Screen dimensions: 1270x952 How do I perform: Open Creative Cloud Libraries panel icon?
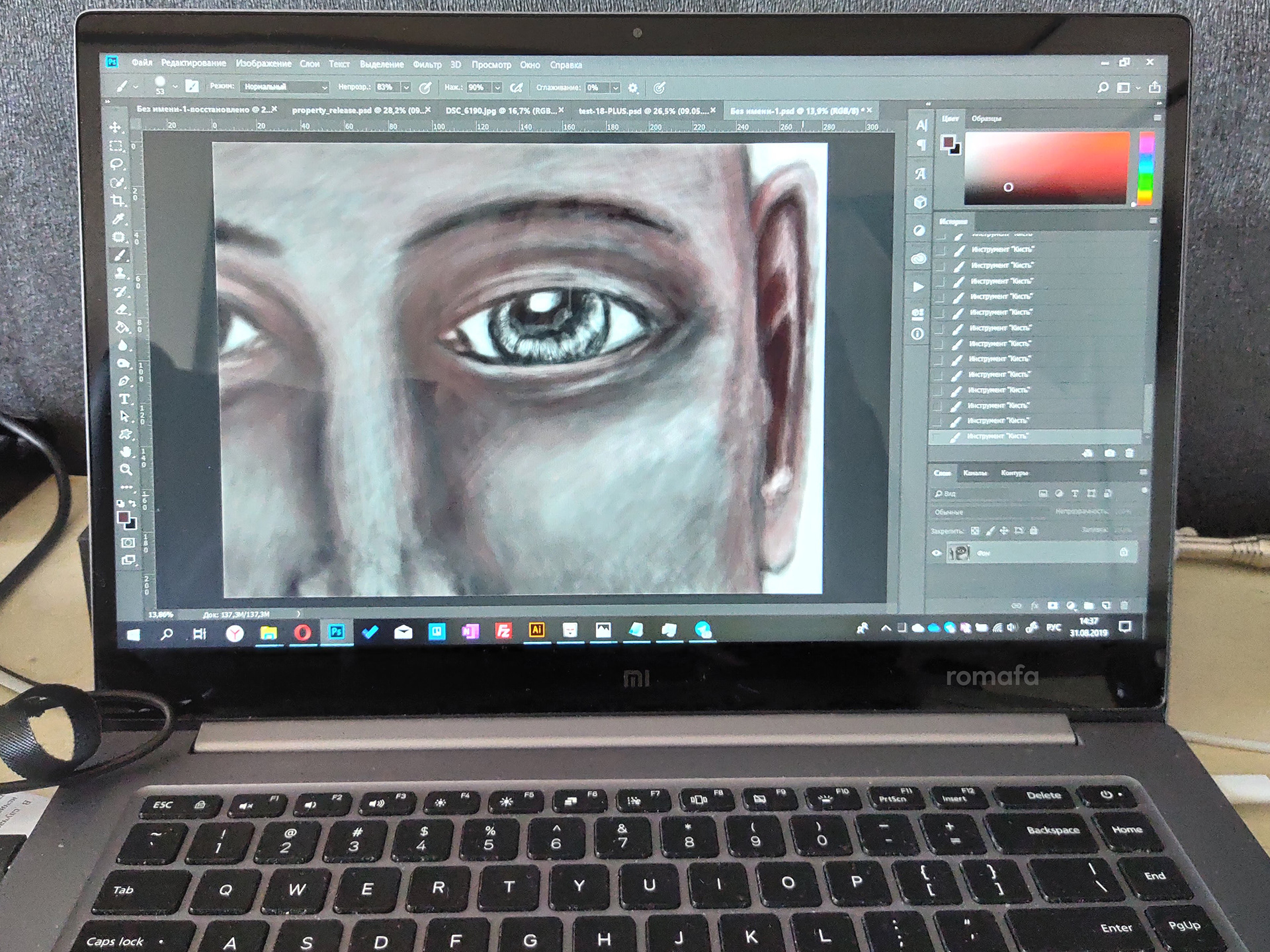[x=919, y=258]
